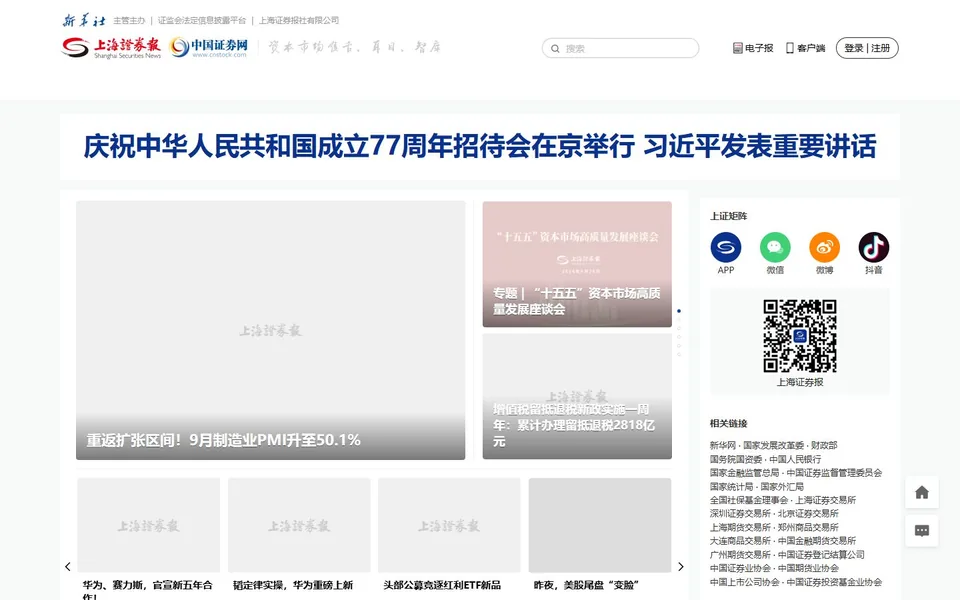Open the 新华网 link

click(722, 445)
